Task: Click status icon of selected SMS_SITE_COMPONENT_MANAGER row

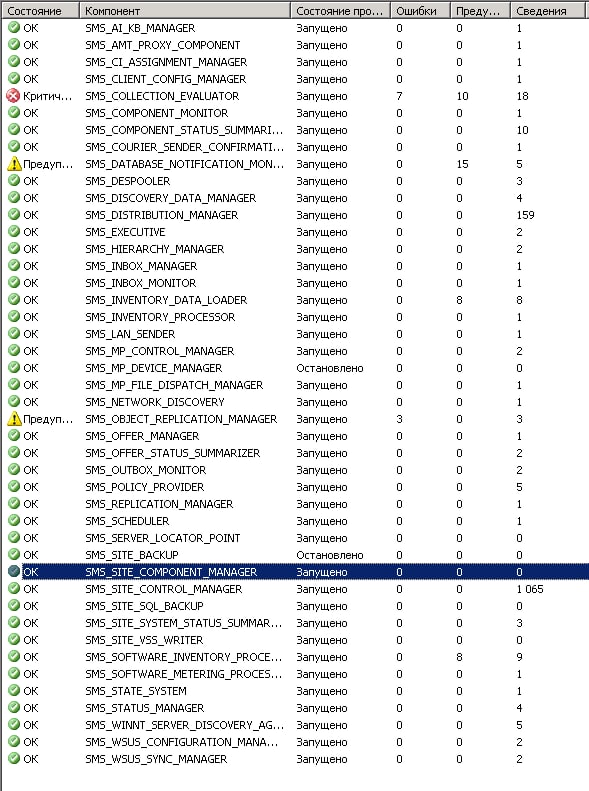Action: (x=14, y=572)
